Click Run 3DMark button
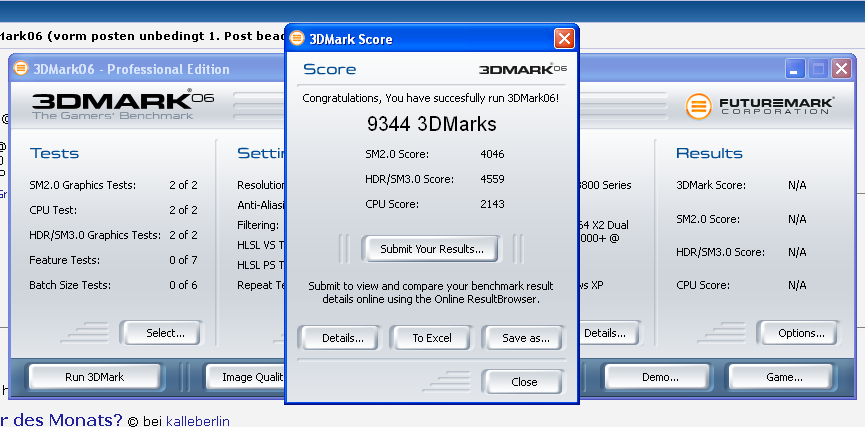The image size is (865, 427). coord(94,377)
